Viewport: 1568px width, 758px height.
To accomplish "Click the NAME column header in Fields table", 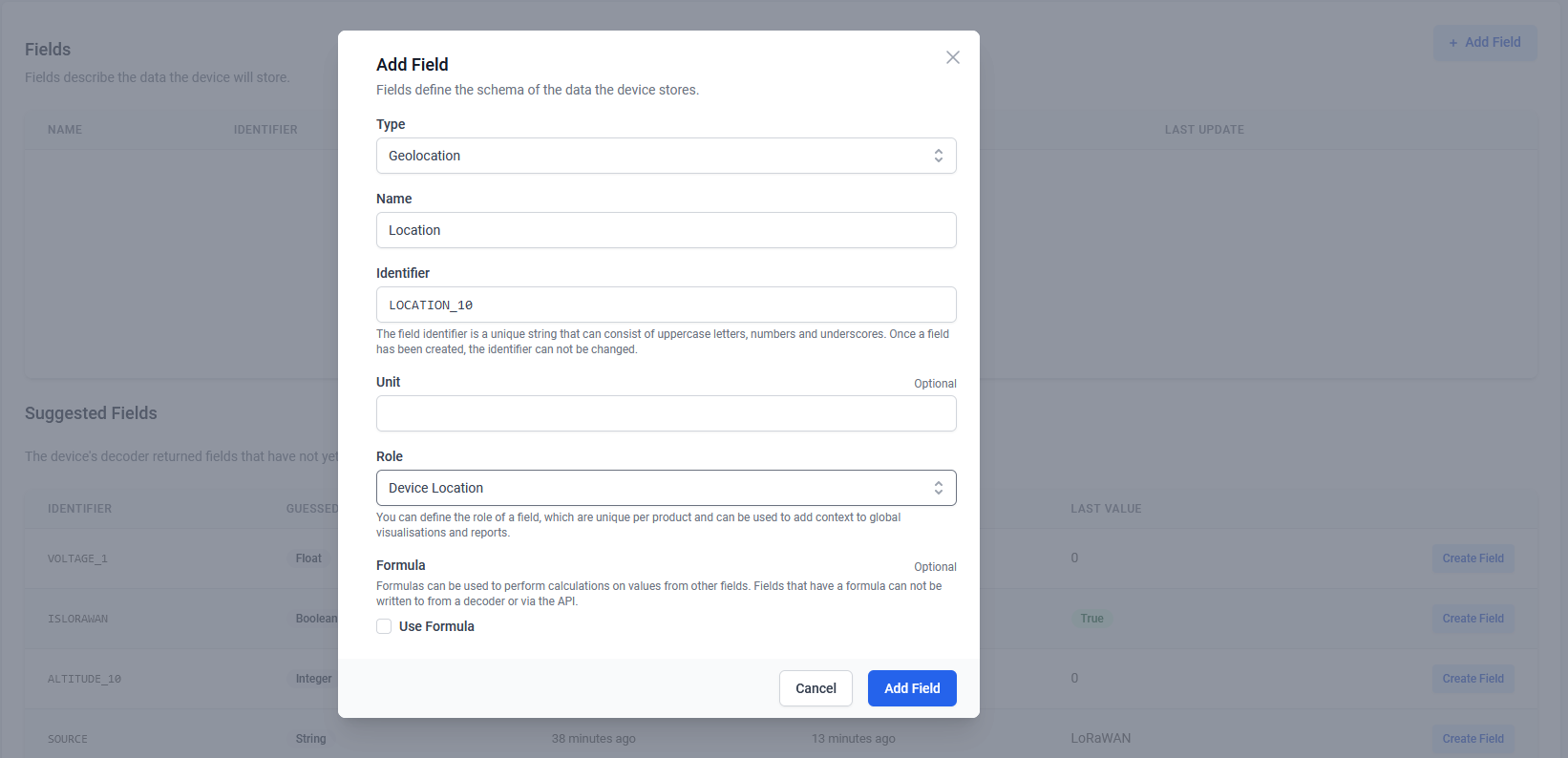I will click(65, 130).
